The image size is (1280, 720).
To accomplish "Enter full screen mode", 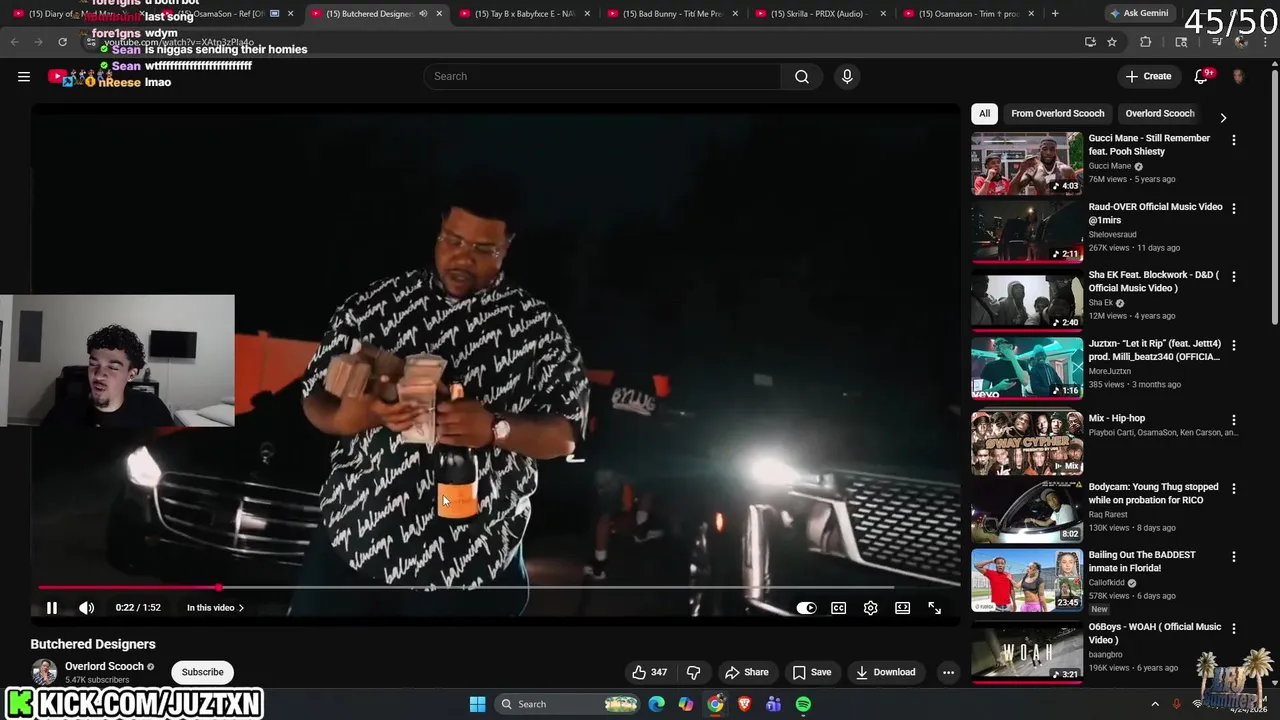I will [x=935, y=608].
